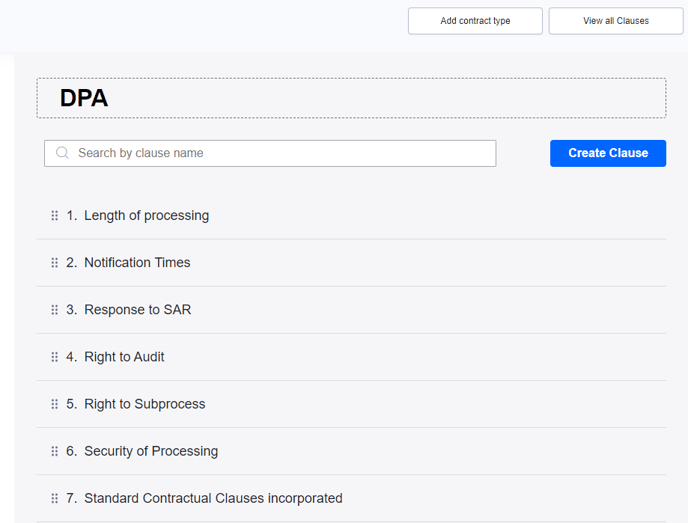Screen dimensions: 688x523
Task: Grab the Response to SAR drag handle
Action: click(x=55, y=310)
